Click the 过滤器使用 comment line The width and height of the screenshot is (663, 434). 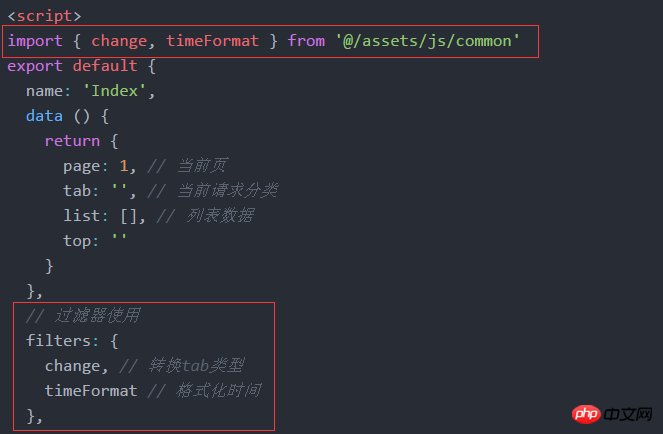pyautogui.click(x=83, y=316)
